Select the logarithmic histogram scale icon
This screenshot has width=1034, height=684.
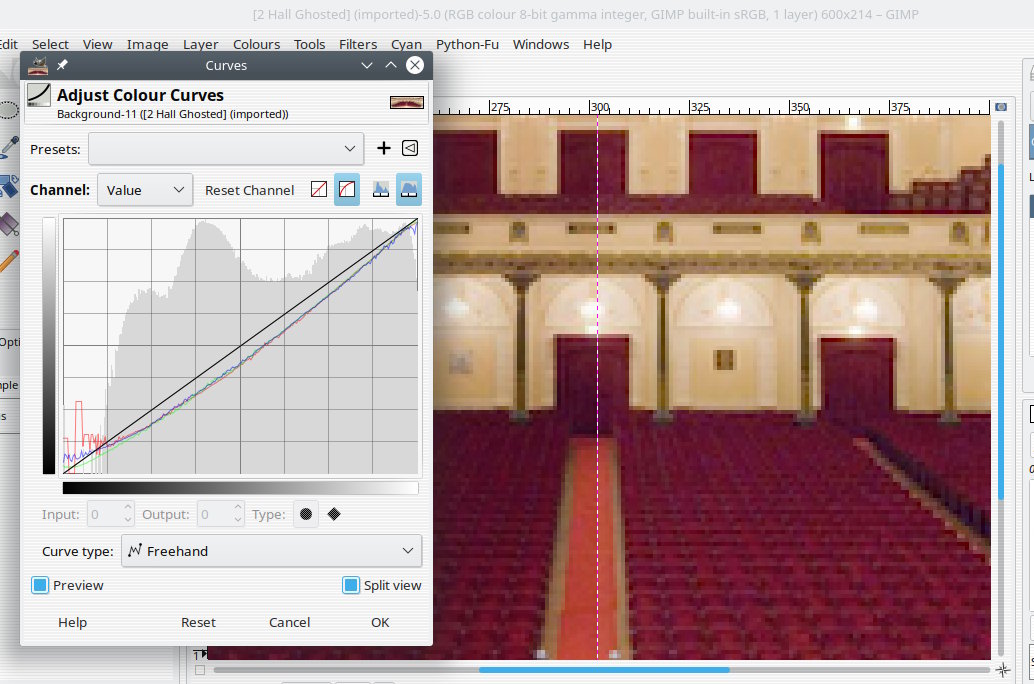pos(409,190)
